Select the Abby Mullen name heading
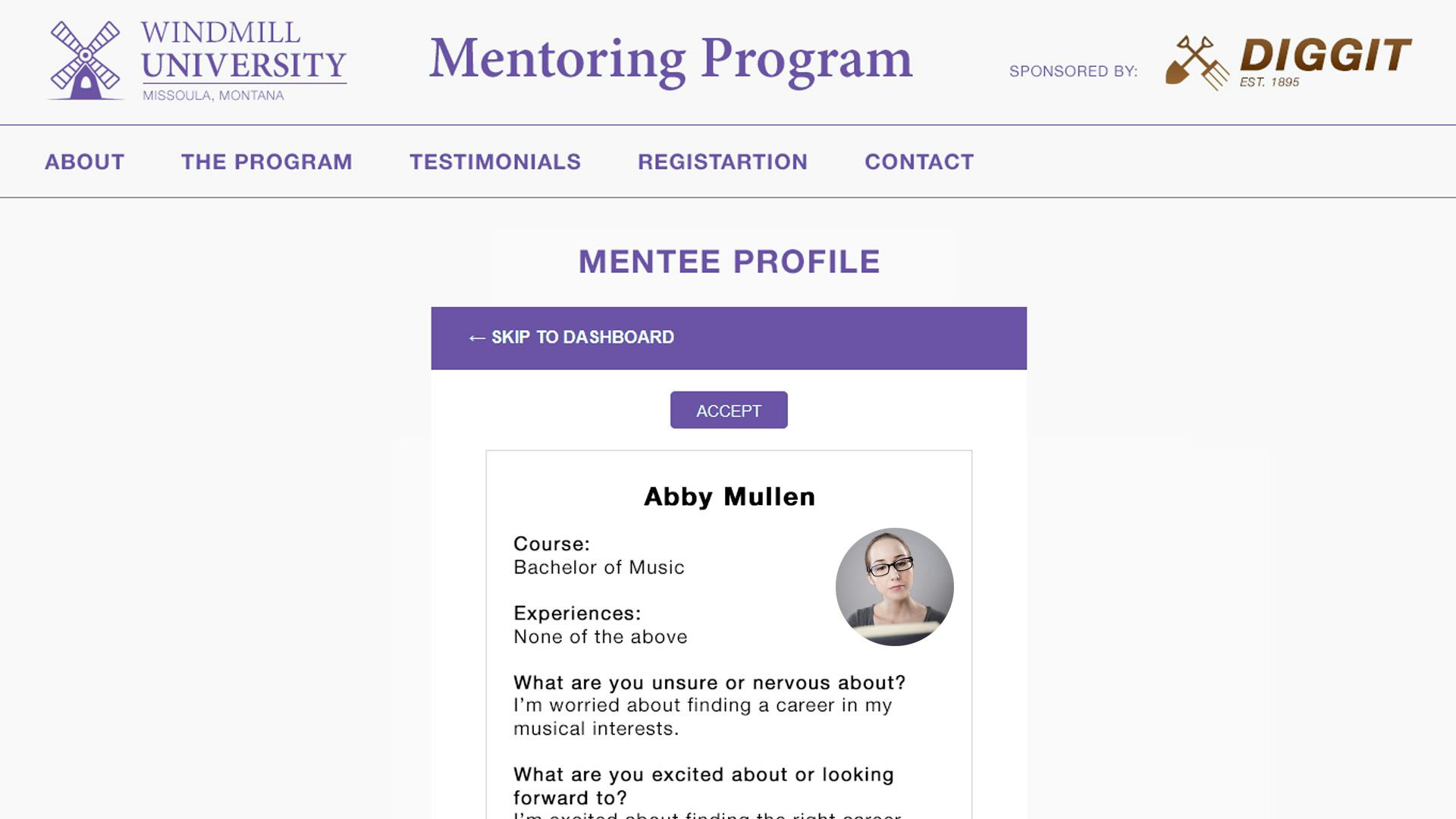The width and height of the screenshot is (1456, 819). point(729,497)
